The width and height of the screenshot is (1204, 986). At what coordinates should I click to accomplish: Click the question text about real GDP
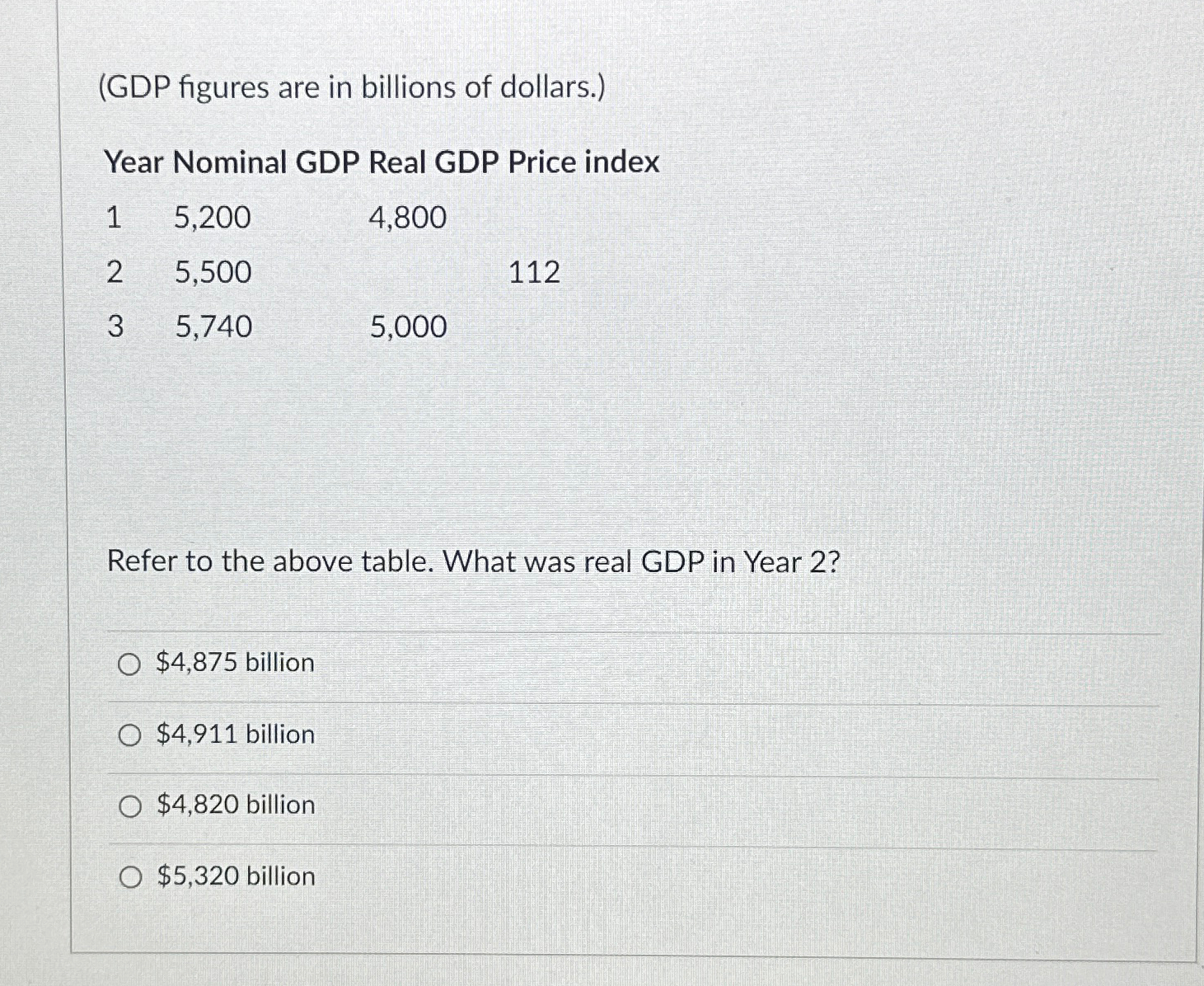pos(472,561)
